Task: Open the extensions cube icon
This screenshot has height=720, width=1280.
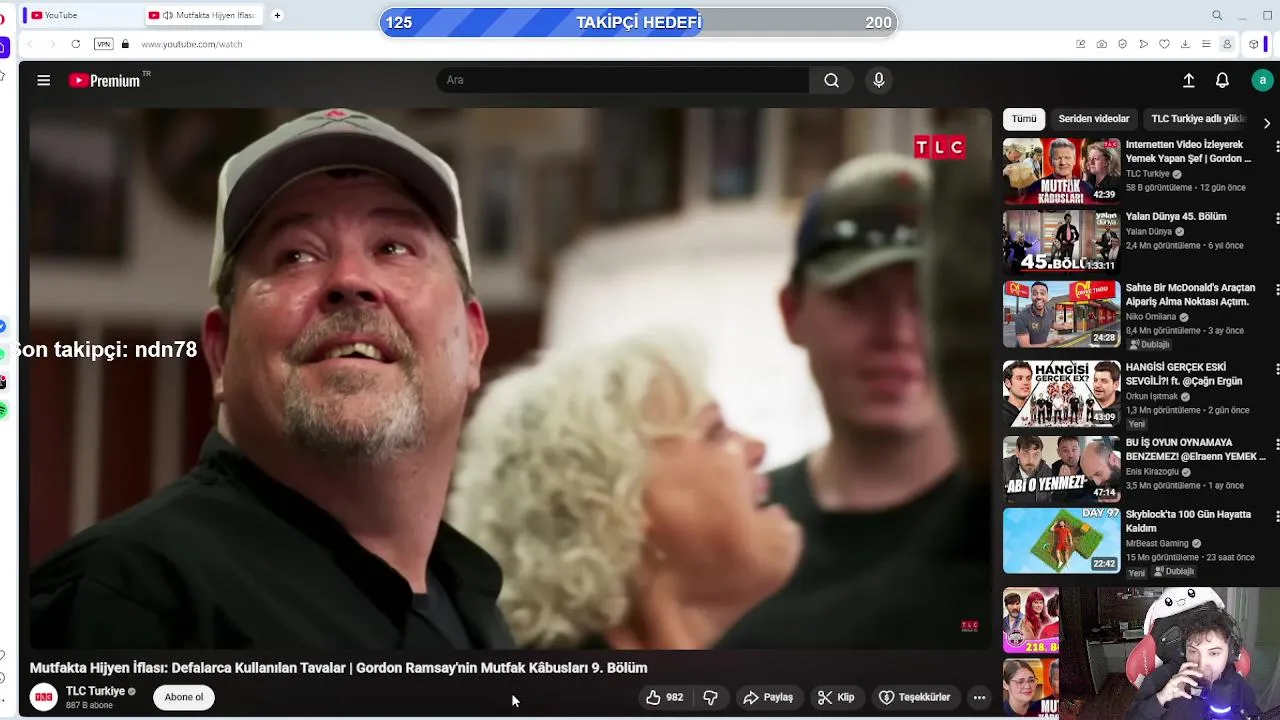Action: (1253, 44)
